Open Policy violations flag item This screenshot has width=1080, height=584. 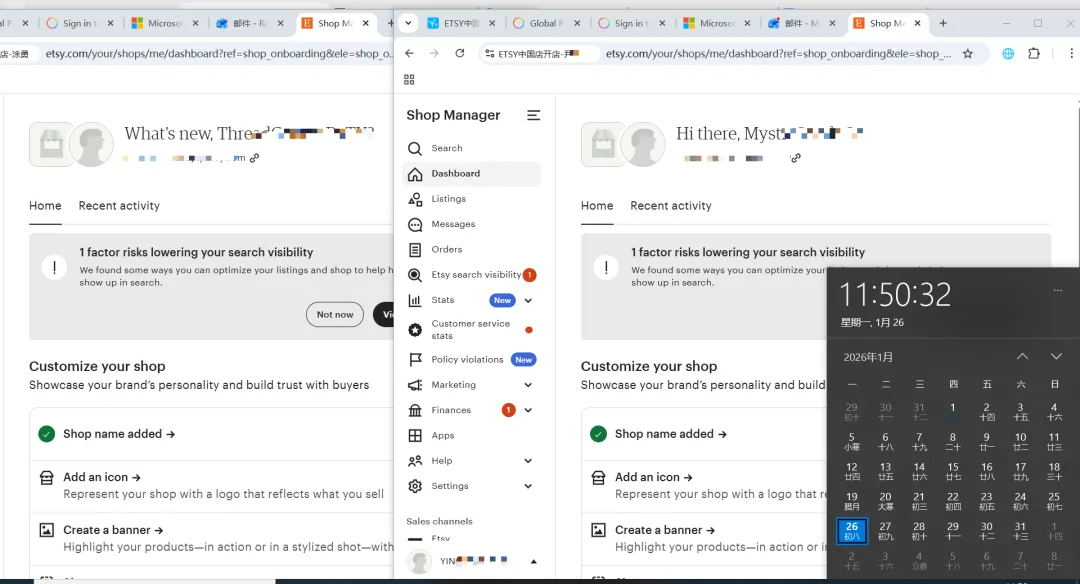(471, 359)
